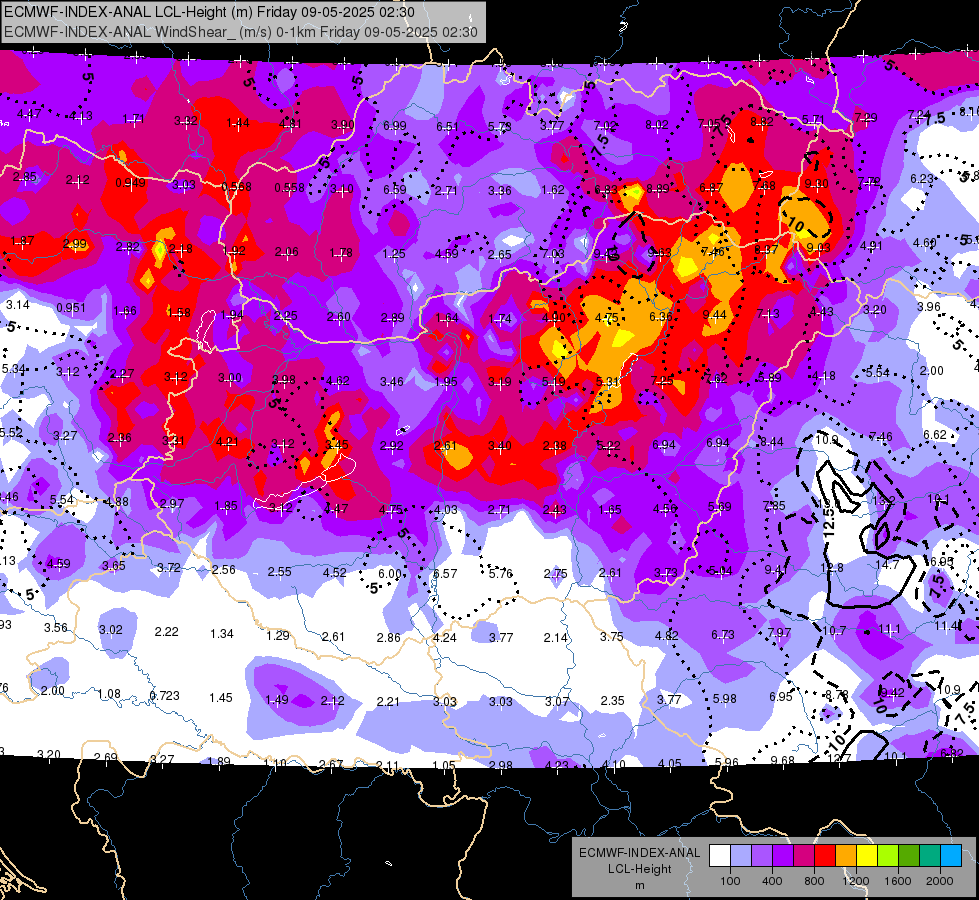Click the wind shear value 9.68
The height and width of the screenshot is (900, 979).
tap(782, 760)
